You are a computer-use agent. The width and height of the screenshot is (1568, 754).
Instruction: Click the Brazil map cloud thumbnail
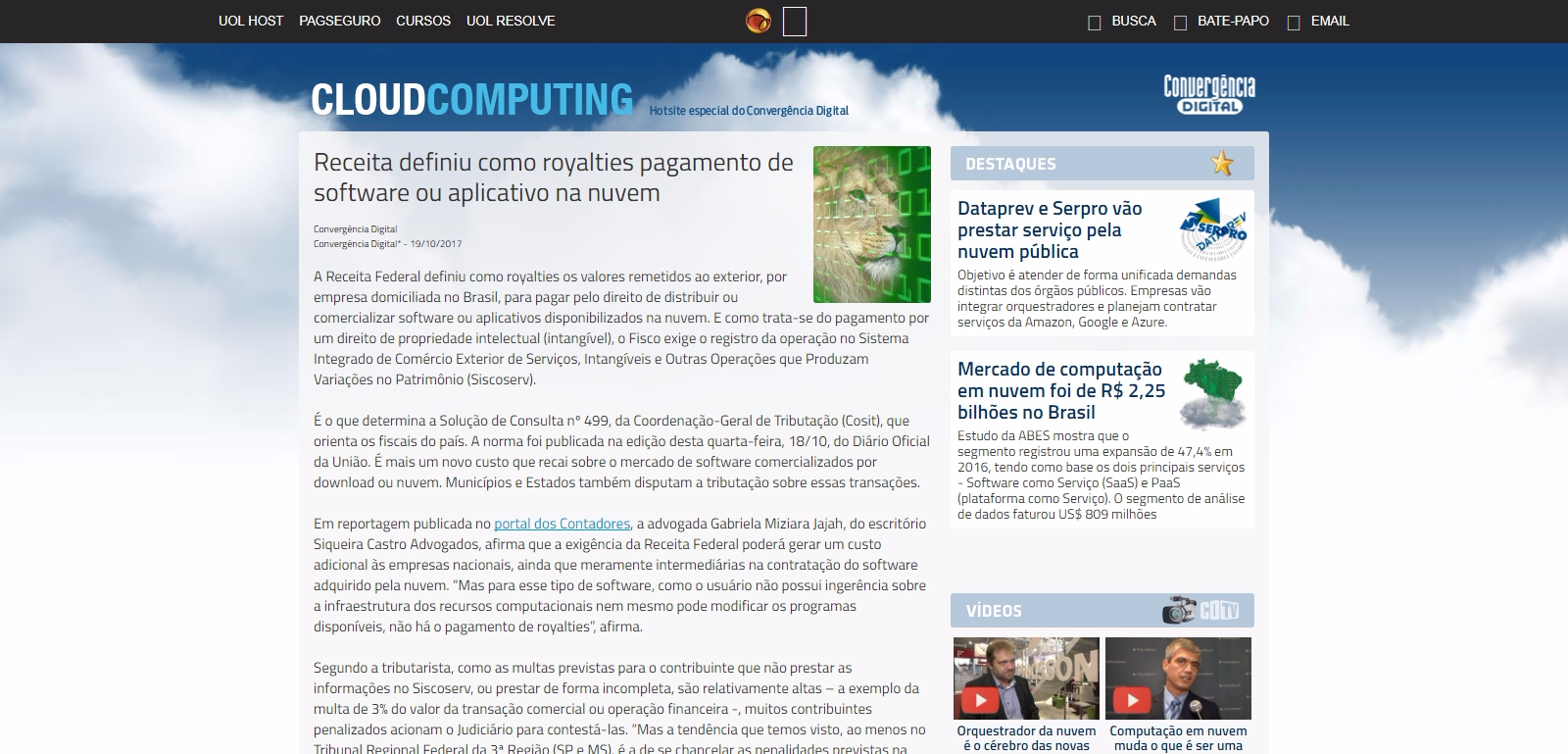(x=1212, y=394)
